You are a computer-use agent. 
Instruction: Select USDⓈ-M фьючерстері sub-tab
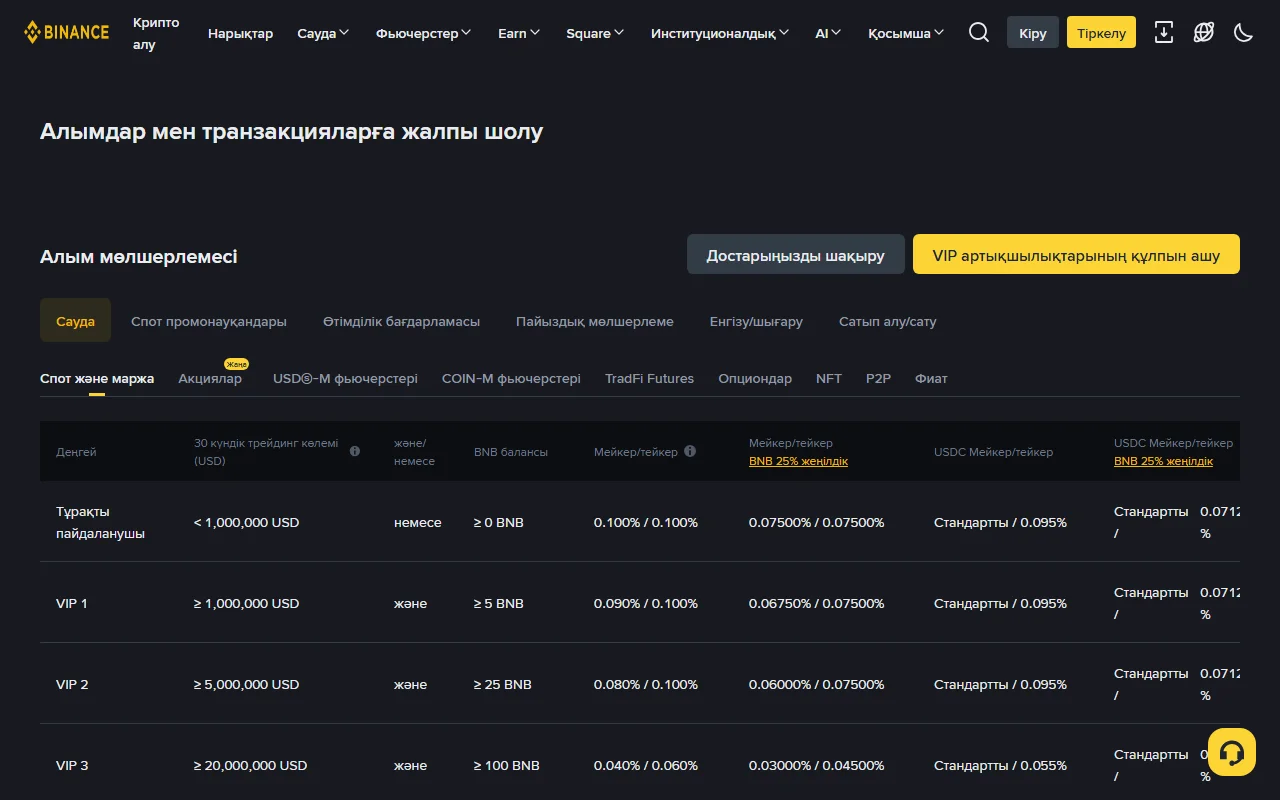[345, 378]
